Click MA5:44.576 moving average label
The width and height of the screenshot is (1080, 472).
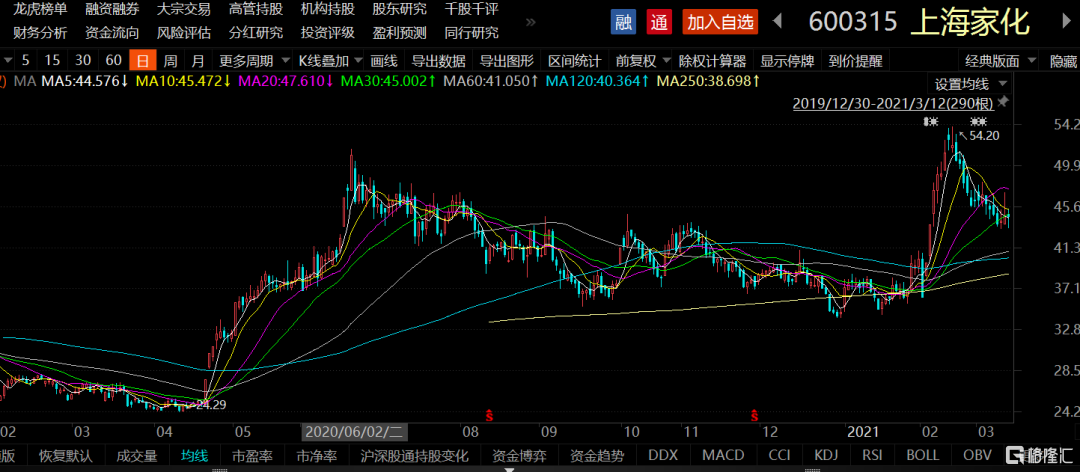85,81
